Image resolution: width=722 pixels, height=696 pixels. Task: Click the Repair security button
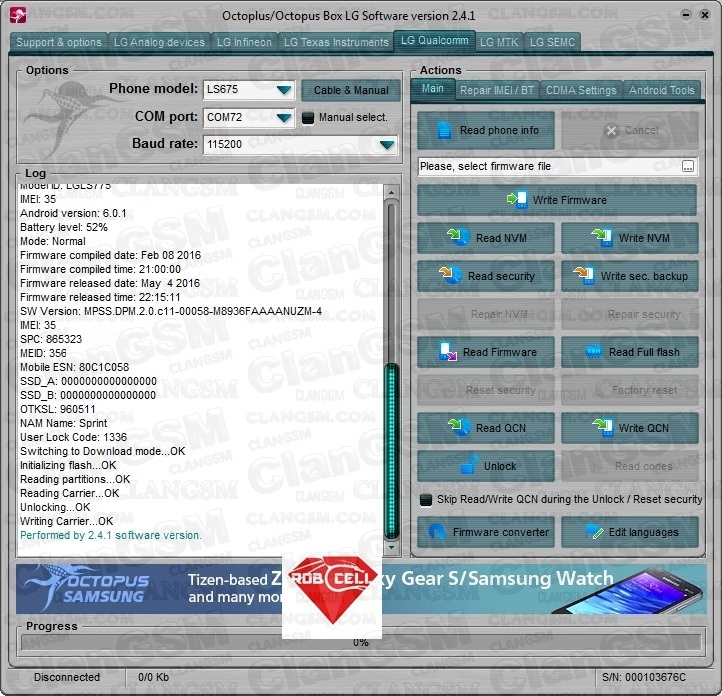[630, 314]
